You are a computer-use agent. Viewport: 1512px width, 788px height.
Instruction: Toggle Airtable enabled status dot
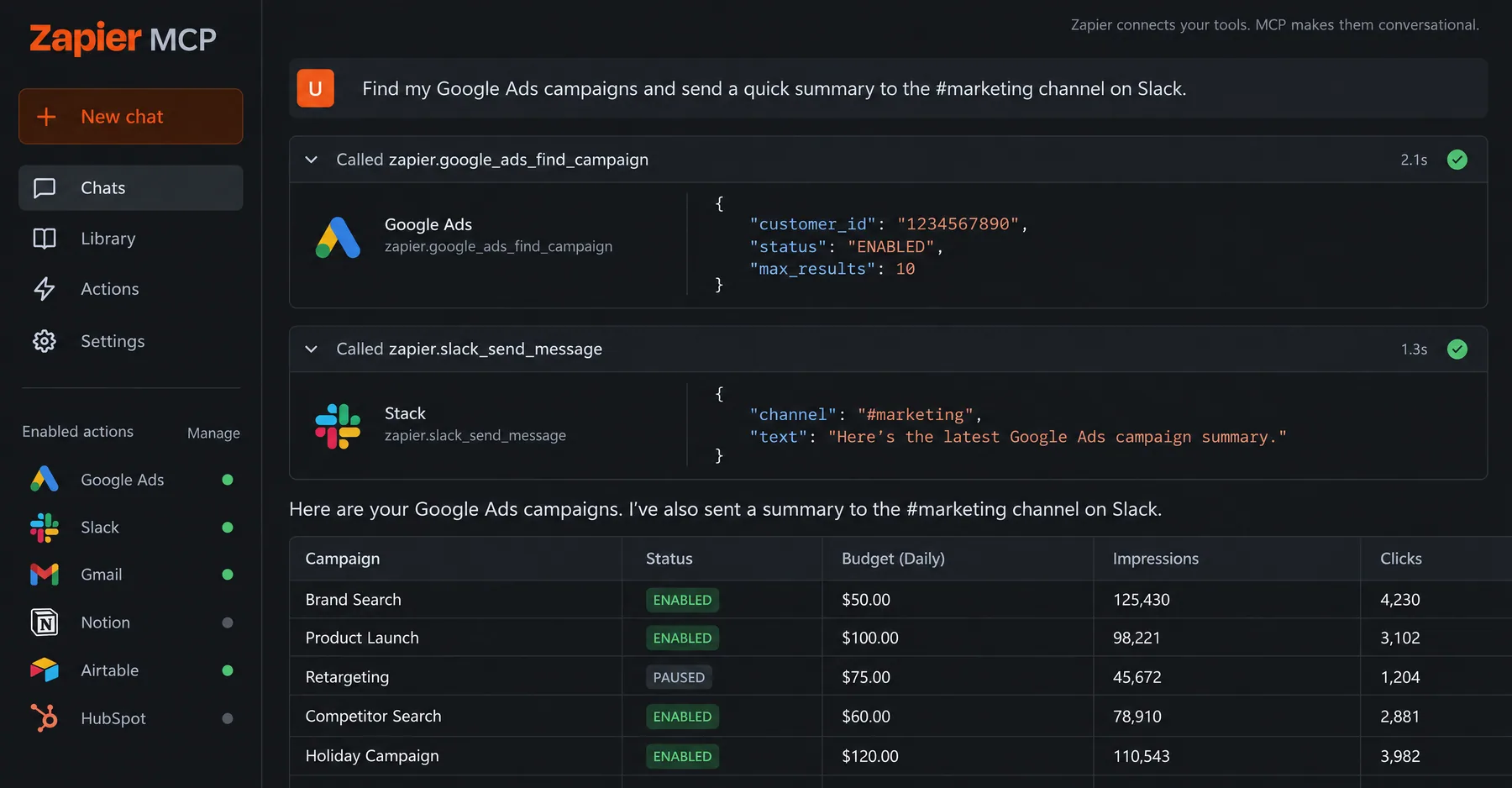[228, 670]
